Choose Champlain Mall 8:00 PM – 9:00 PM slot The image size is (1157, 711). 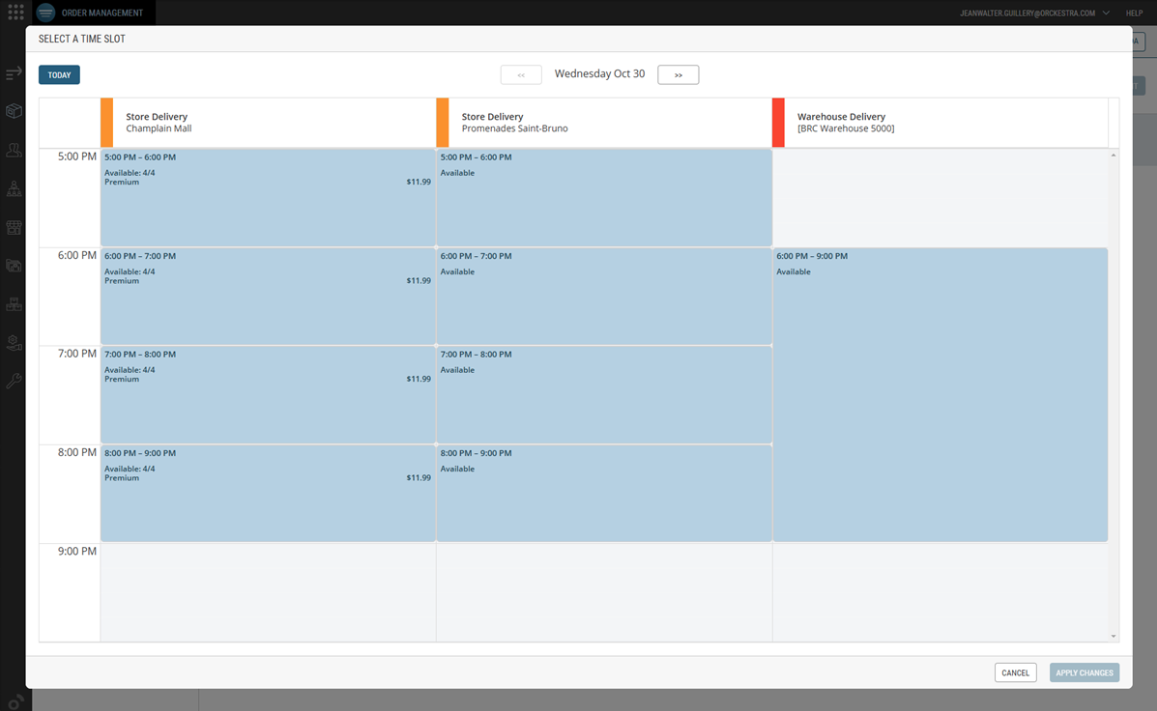click(268, 494)
